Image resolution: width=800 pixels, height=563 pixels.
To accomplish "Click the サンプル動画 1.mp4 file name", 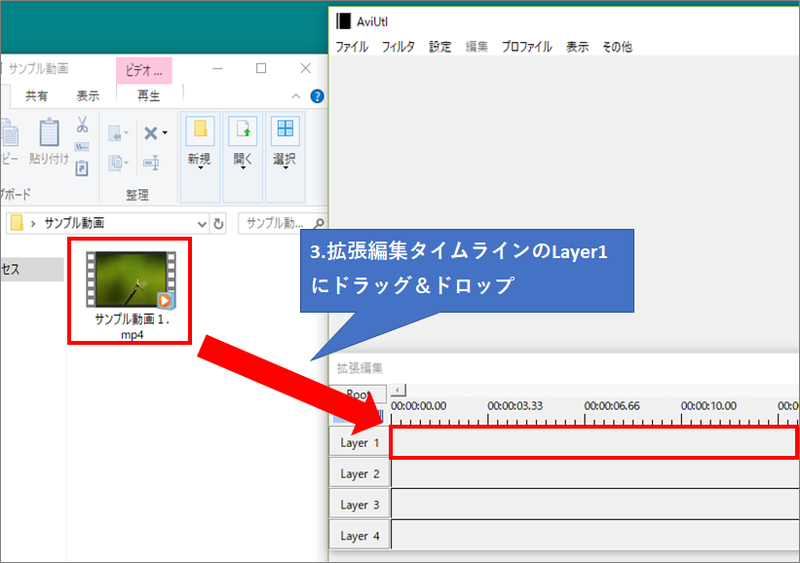I will point(132,327).
